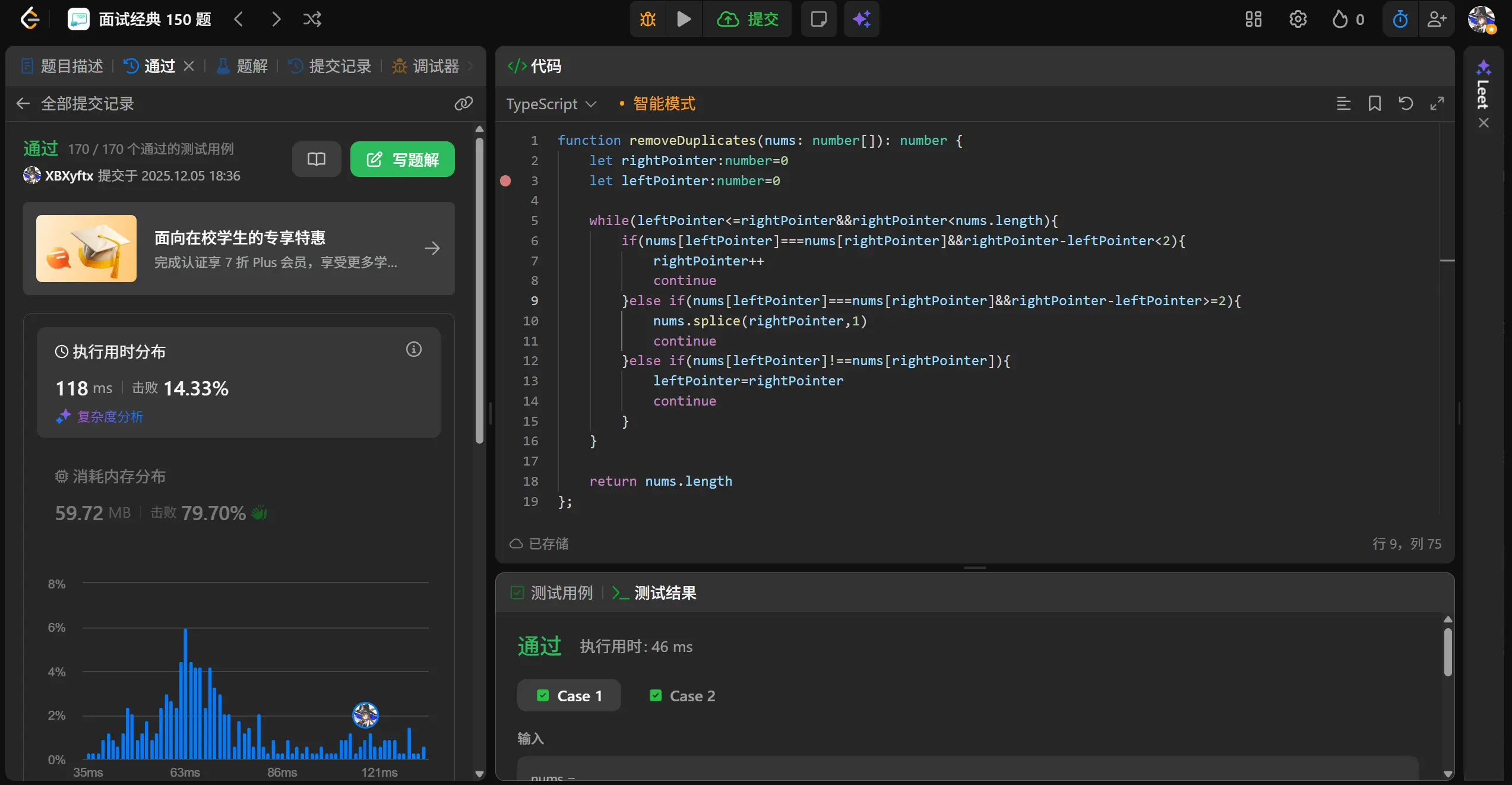Open the TypeScript language dropdown
Viewport: 1512px width, 785px height.
(551, 104)
